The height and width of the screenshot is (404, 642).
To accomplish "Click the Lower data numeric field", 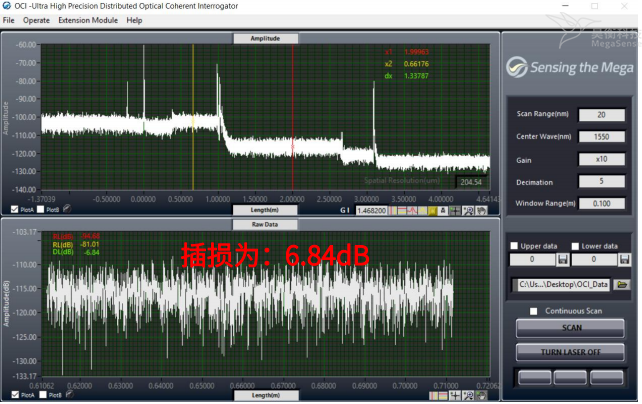I will pyautogui.click(x=594, y=260).
